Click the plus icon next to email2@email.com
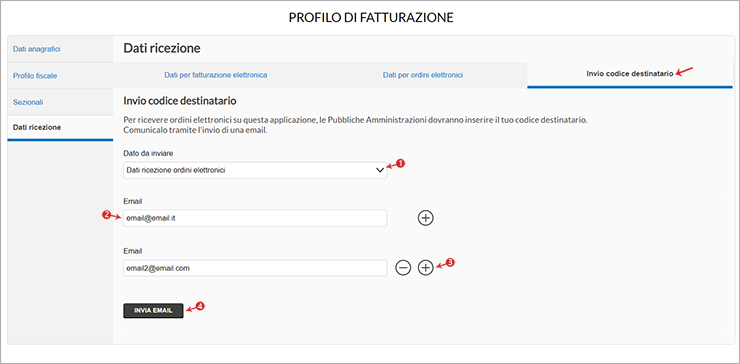The image size is (740, 364). (x=426, y=268)
